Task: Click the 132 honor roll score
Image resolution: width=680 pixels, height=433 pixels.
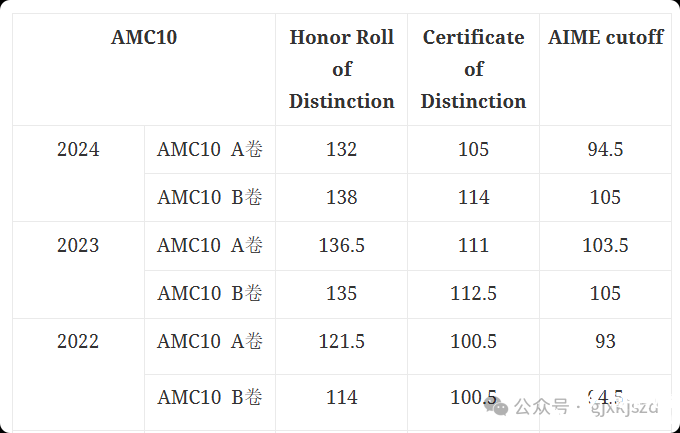Action: (342, 150)
